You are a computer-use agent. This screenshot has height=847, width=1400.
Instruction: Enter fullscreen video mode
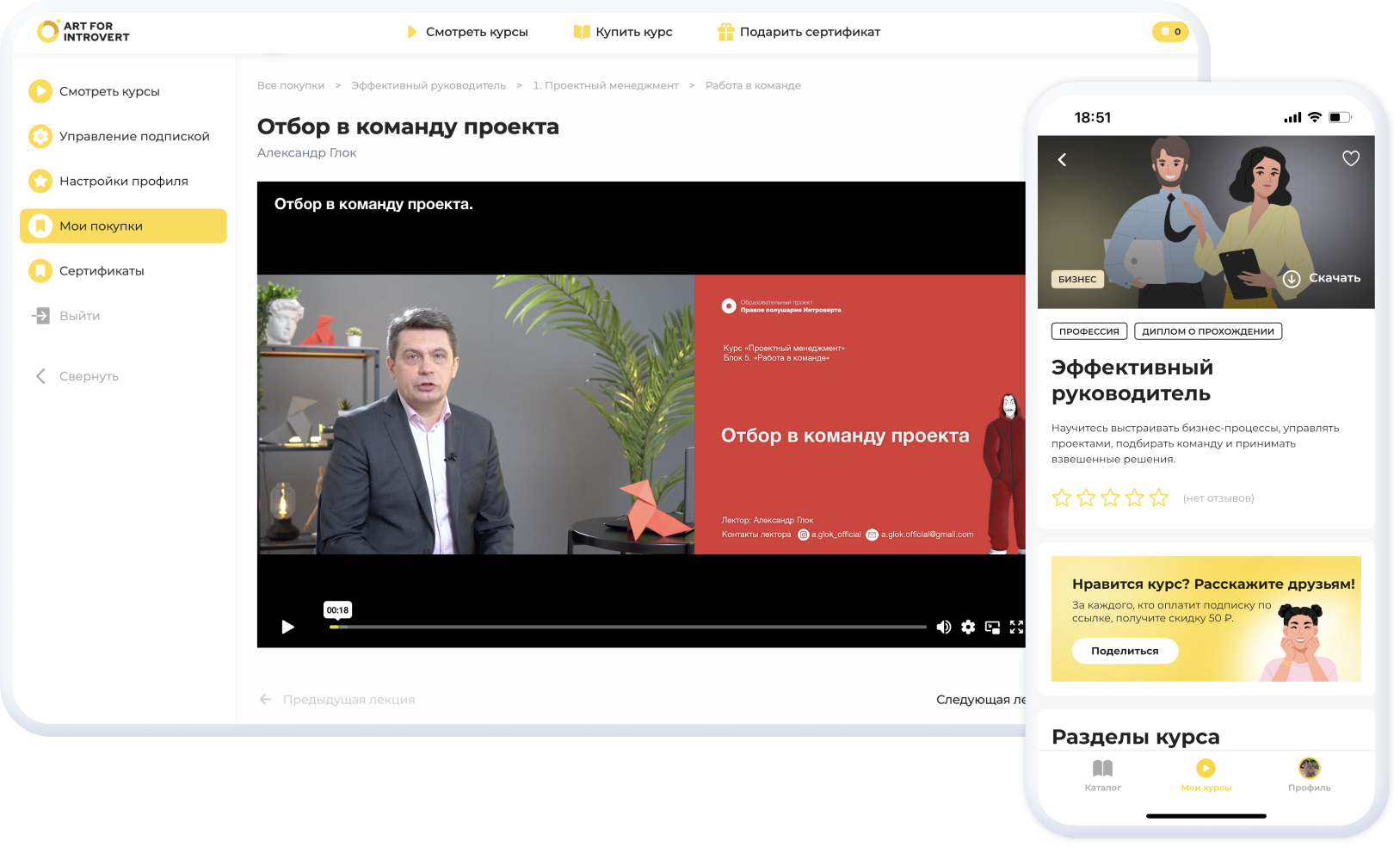[x=1016, y=627]
